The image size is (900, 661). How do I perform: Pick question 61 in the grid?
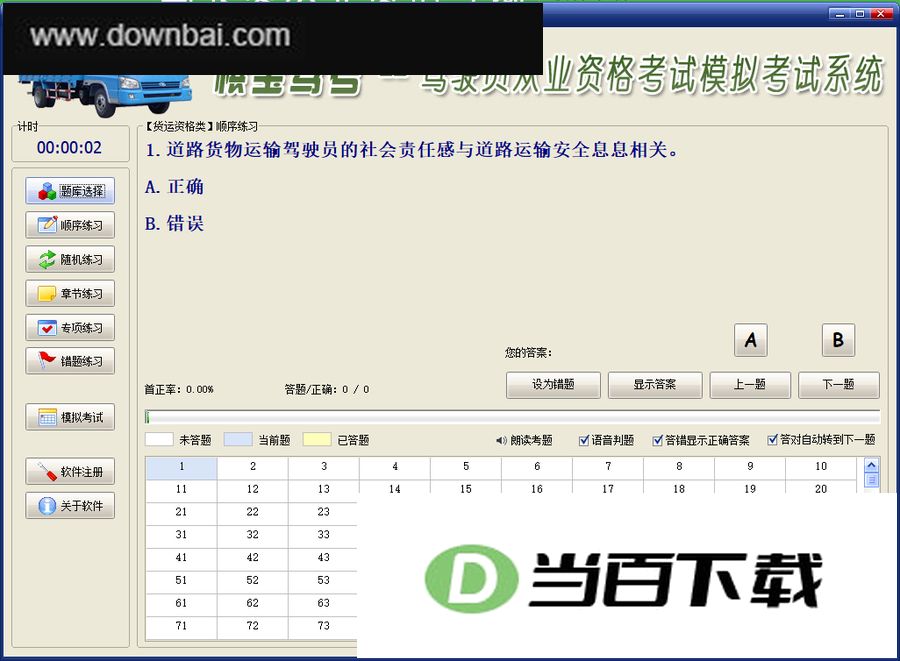tap(181, 604)
